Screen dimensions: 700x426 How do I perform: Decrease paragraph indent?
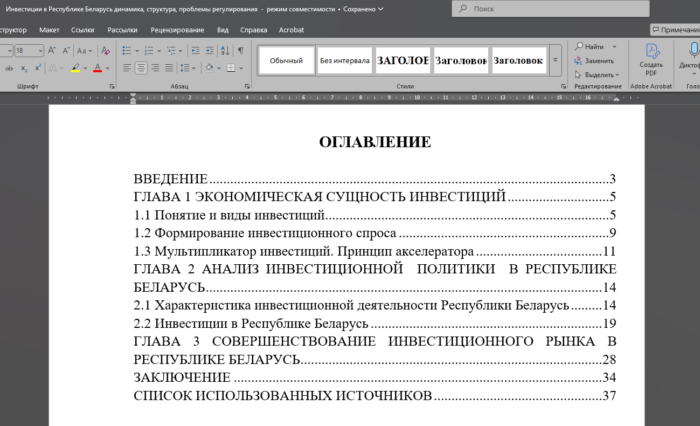point(195,50)
